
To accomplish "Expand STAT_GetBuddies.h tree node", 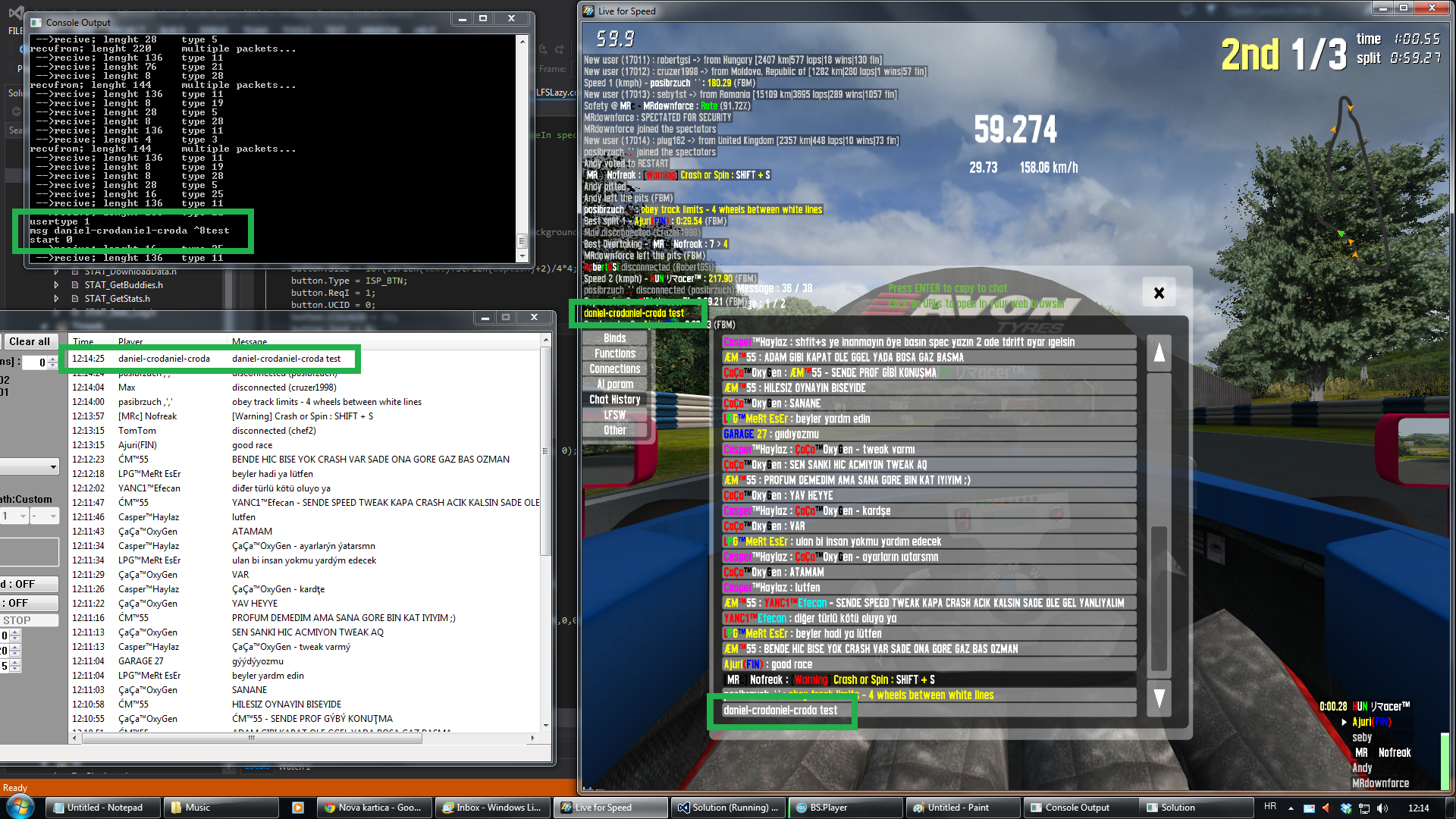I will 56,285.
